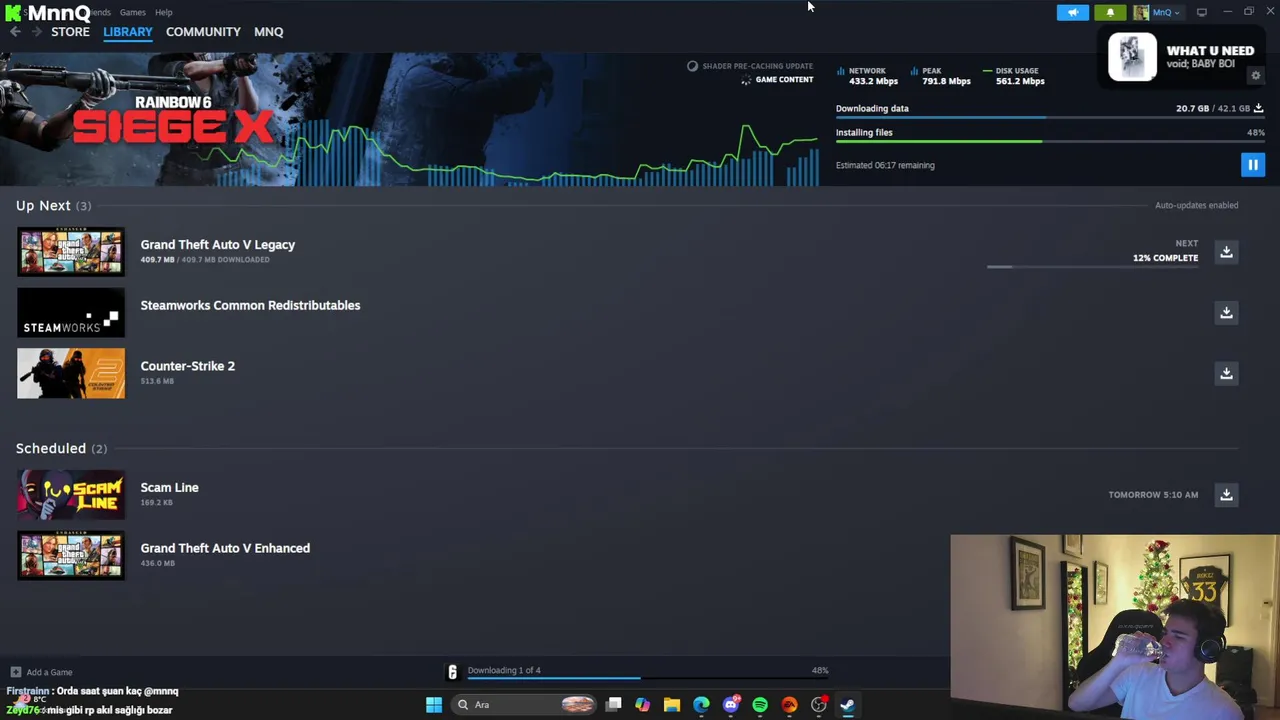This screenshot has height=720, width=1280.
Task: Go back with the navigation arrow
Action: click(15, 32)
